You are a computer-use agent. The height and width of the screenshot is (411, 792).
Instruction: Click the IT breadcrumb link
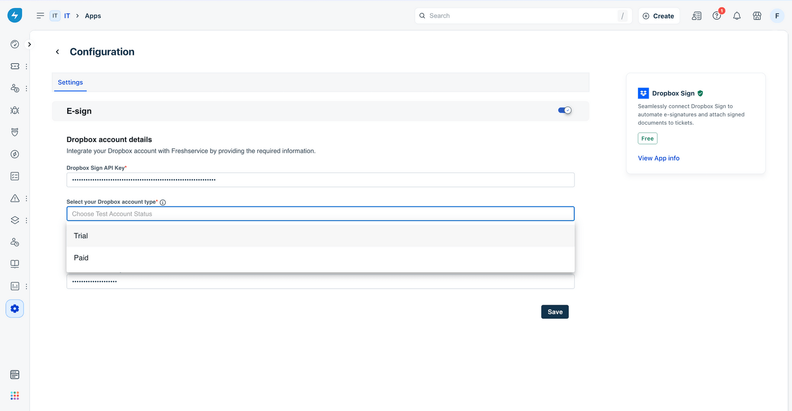click(67, 16)
